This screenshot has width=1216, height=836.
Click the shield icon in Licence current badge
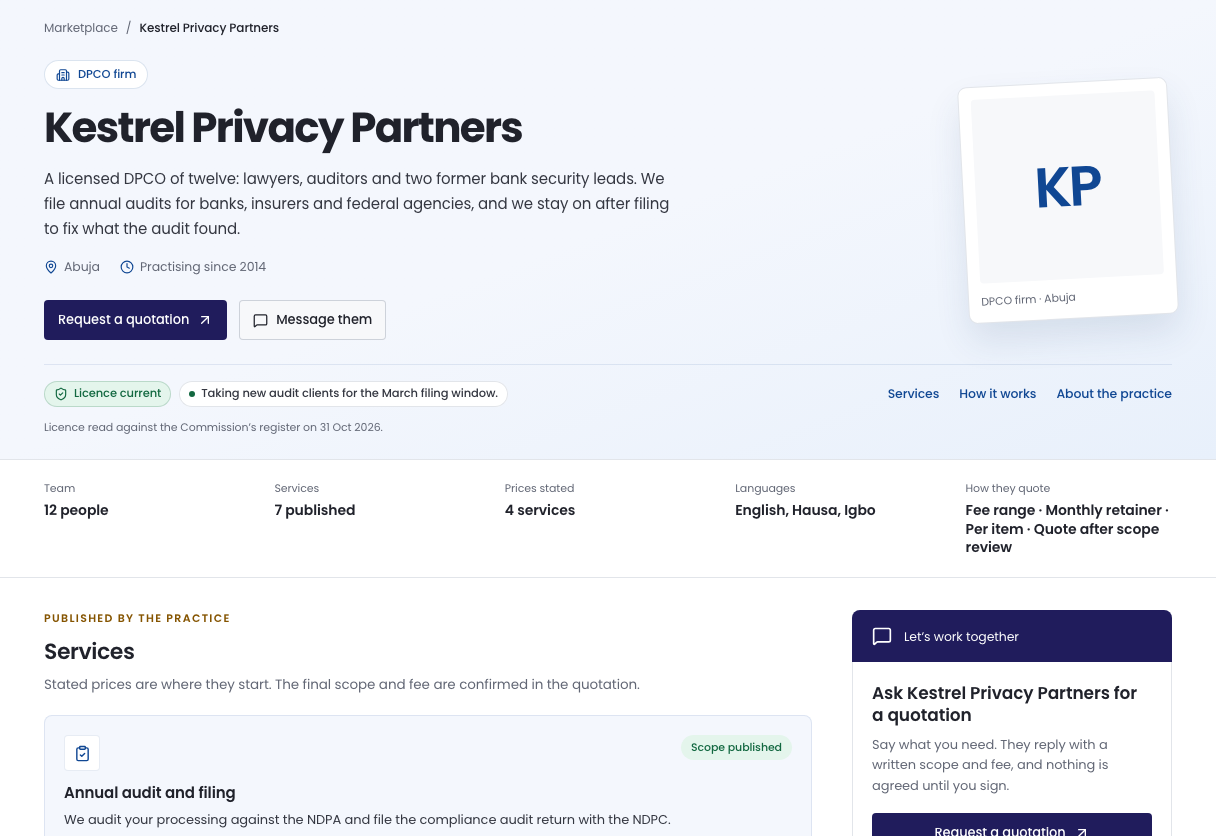point(61,394)
